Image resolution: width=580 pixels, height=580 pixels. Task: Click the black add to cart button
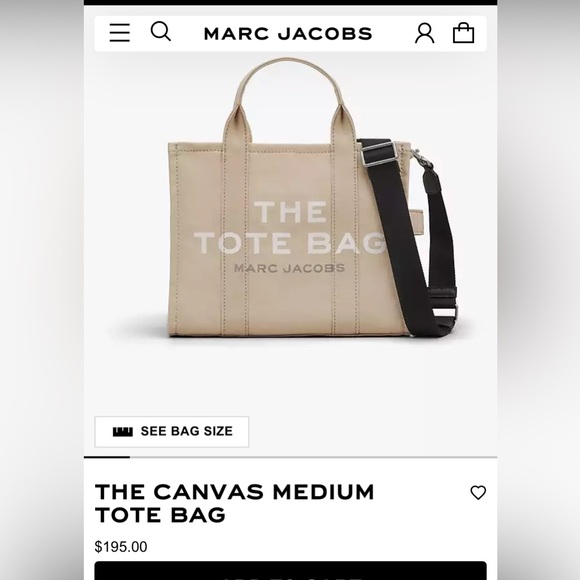[x=290, y=571]
